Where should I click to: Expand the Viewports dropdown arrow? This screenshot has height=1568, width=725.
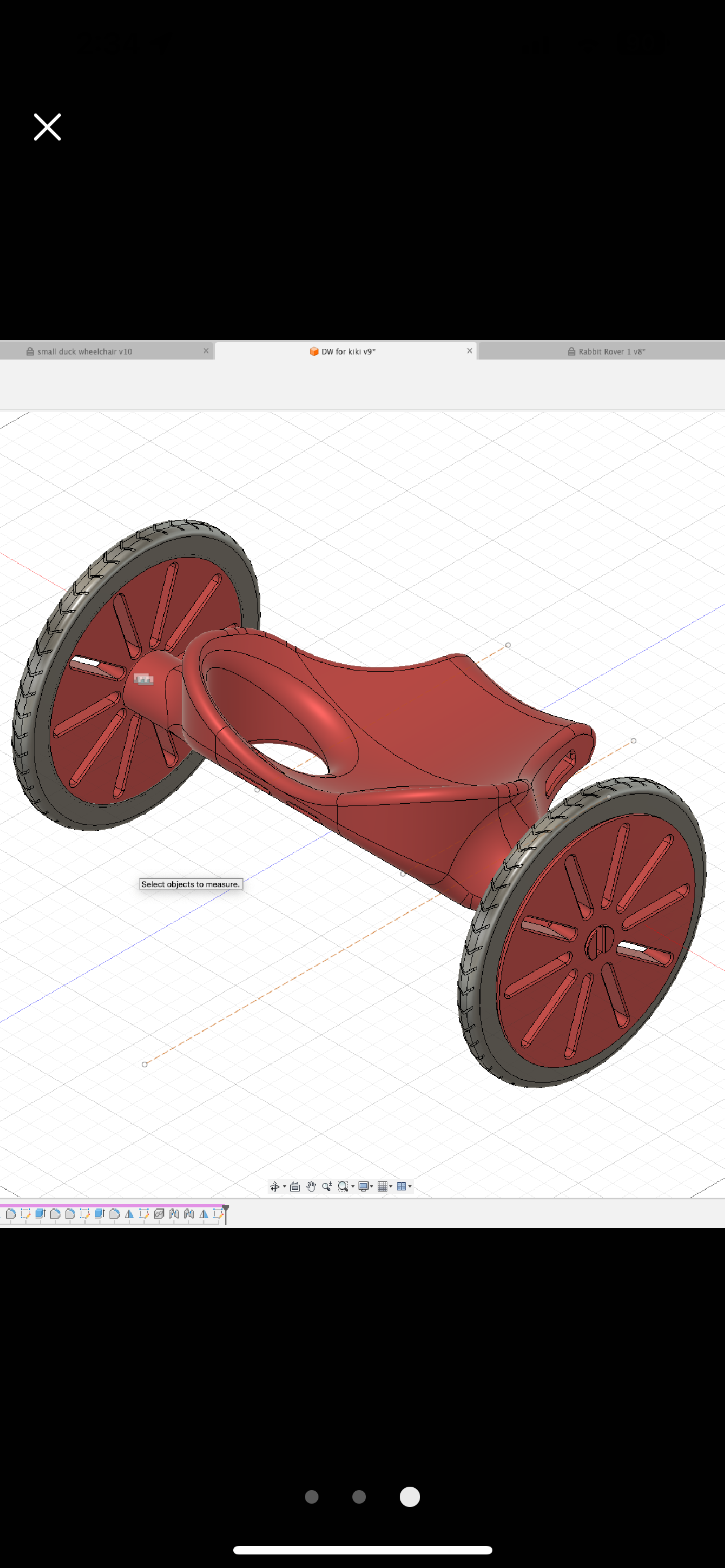coord(410,1186)
